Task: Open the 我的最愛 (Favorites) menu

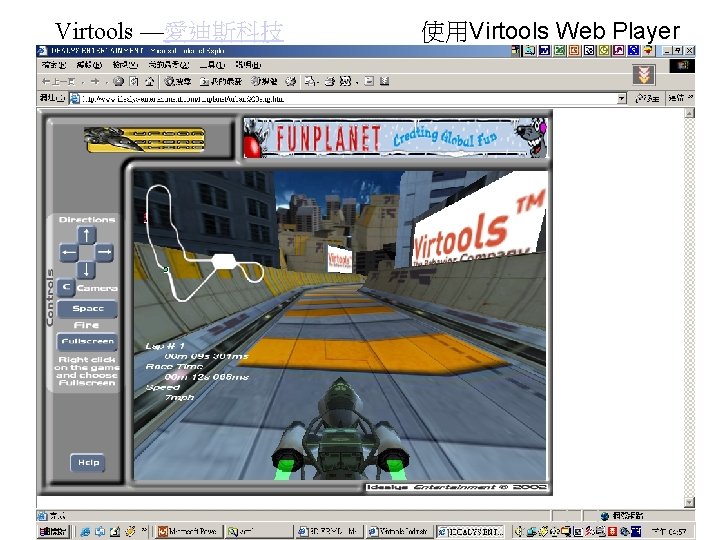Action: click(169, 65)
